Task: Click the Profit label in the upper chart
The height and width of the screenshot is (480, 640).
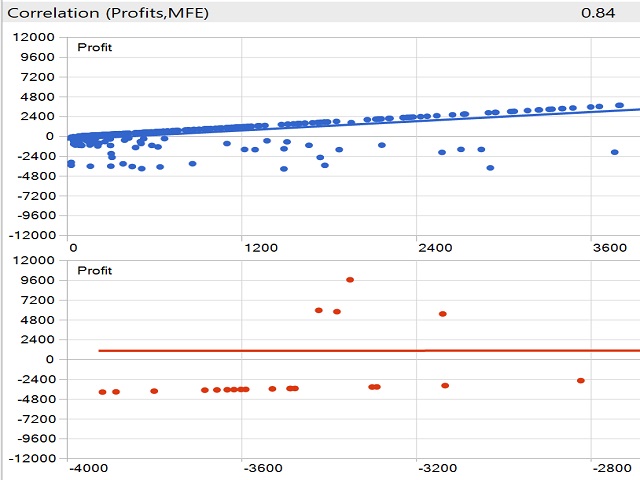Action: (95, 47)
